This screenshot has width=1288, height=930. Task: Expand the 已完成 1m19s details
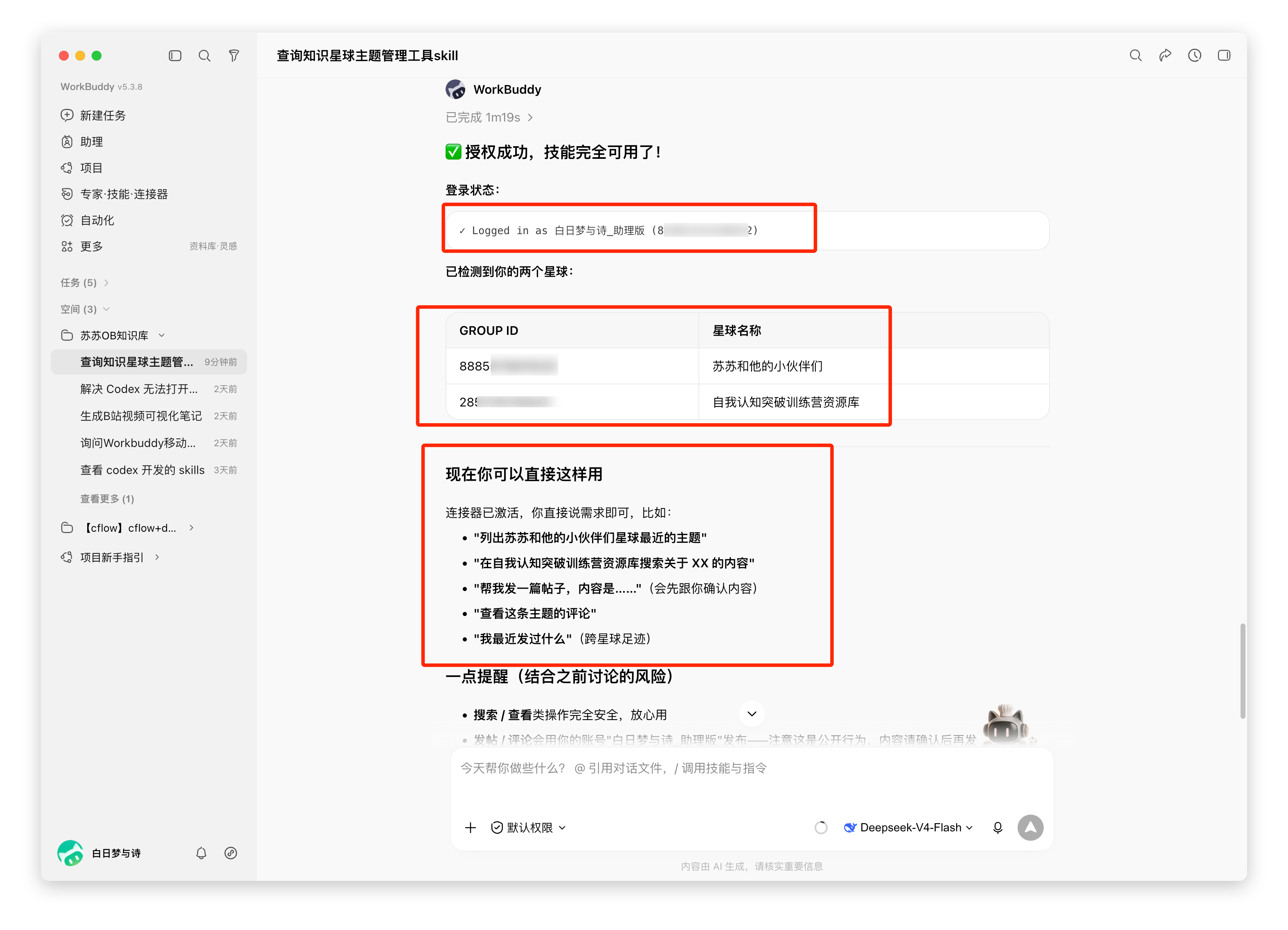point(489,117)
